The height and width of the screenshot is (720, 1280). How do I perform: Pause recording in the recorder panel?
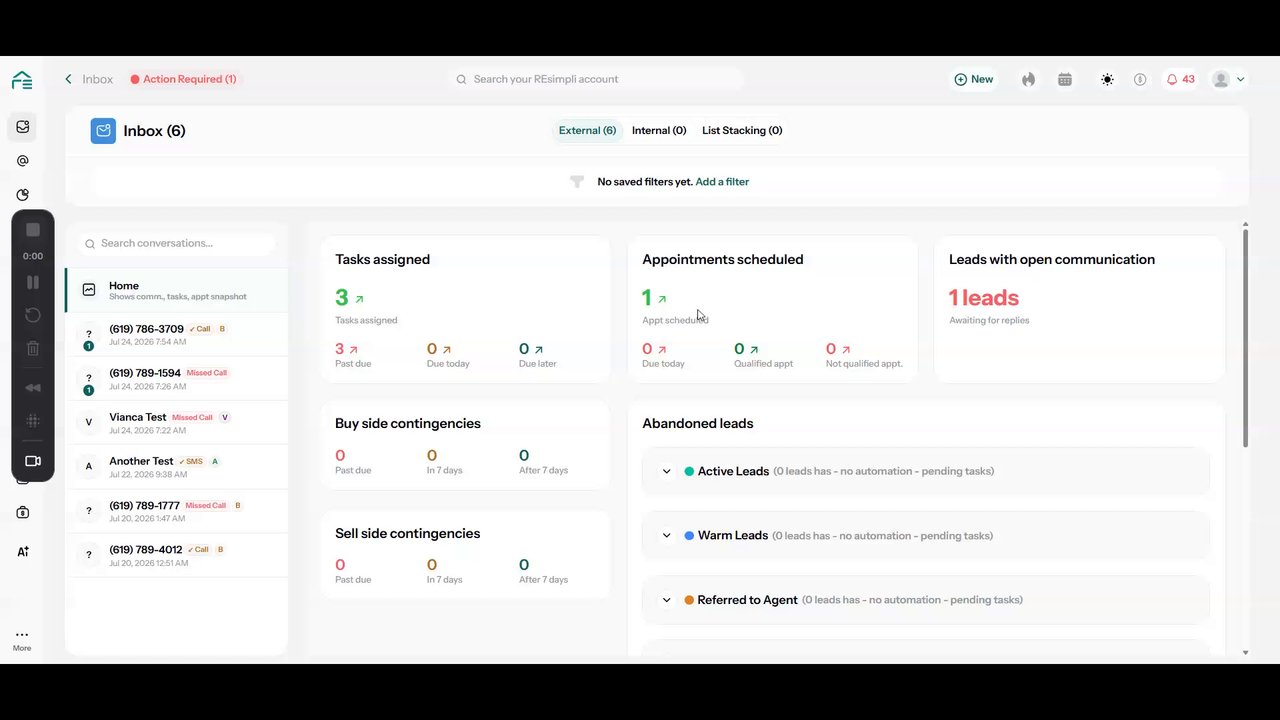point(33,283)
